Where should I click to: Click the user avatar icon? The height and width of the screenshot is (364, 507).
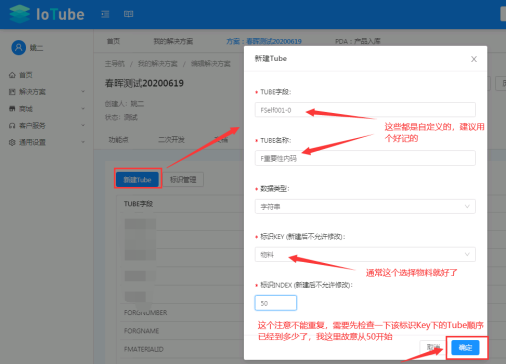[19, 48]
